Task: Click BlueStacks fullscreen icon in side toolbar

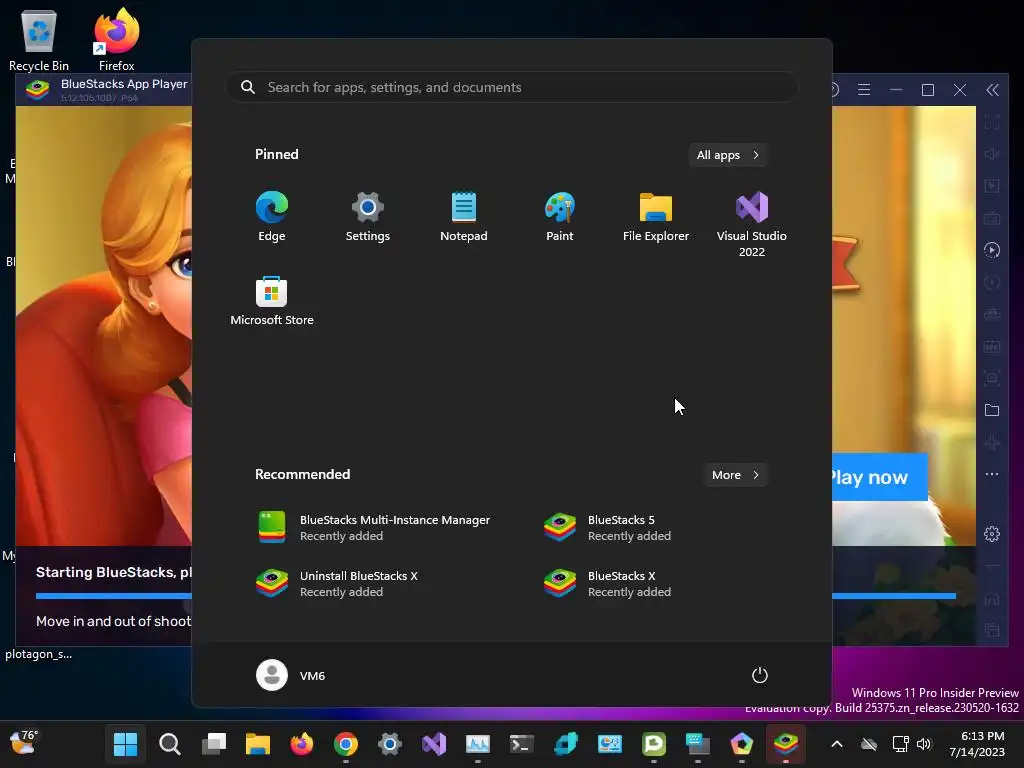Action: (992, 121)
